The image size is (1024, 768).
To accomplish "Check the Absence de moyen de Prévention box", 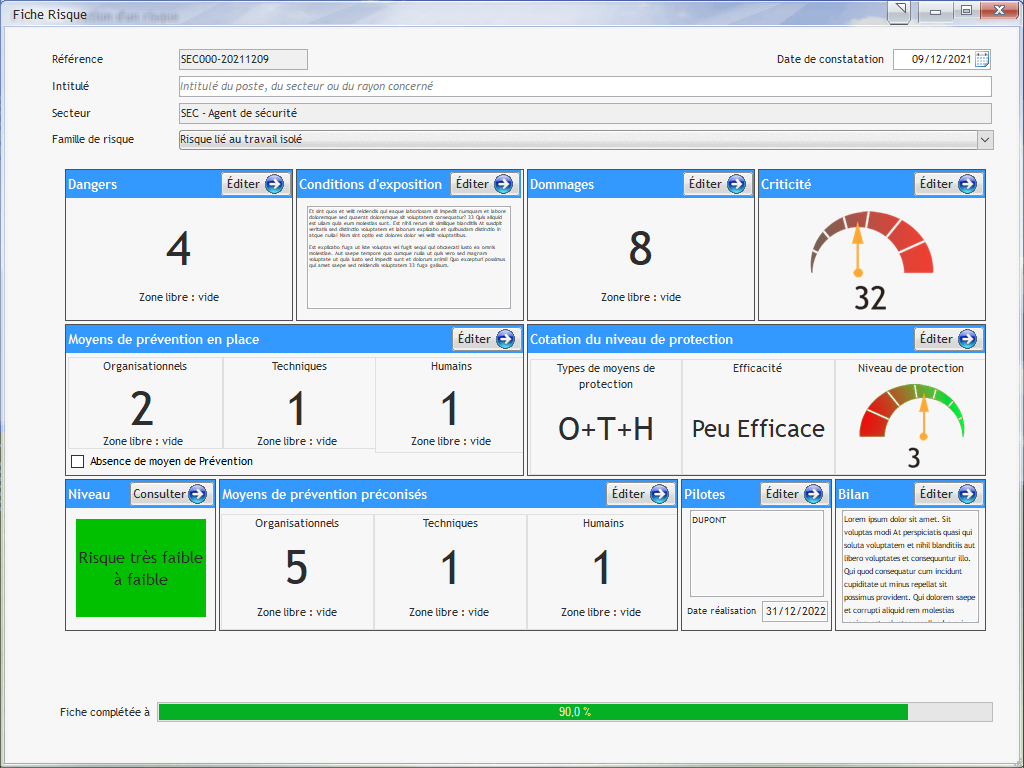I will [78, 462].
